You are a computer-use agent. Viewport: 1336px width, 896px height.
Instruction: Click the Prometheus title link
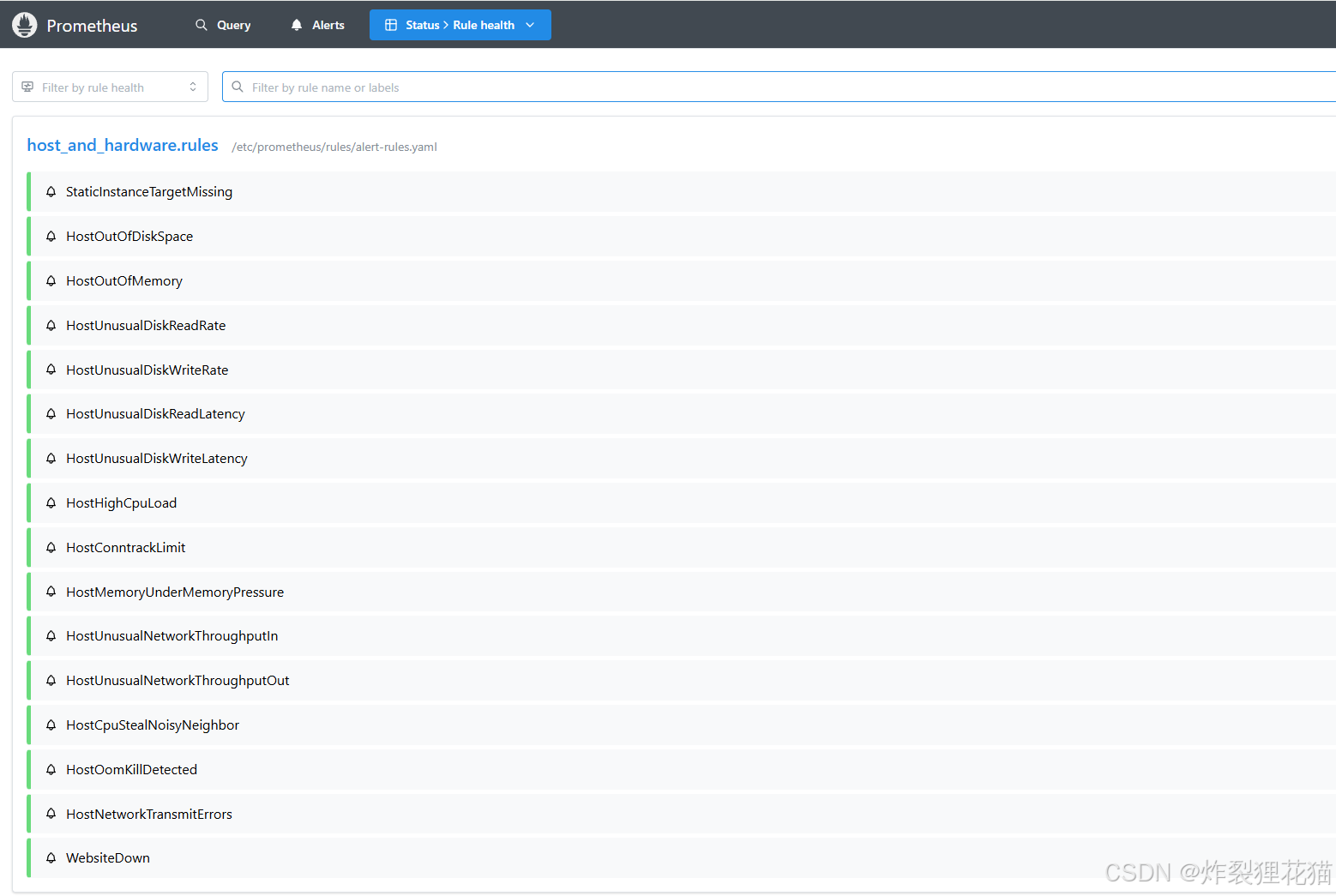[x=92, y=26]
